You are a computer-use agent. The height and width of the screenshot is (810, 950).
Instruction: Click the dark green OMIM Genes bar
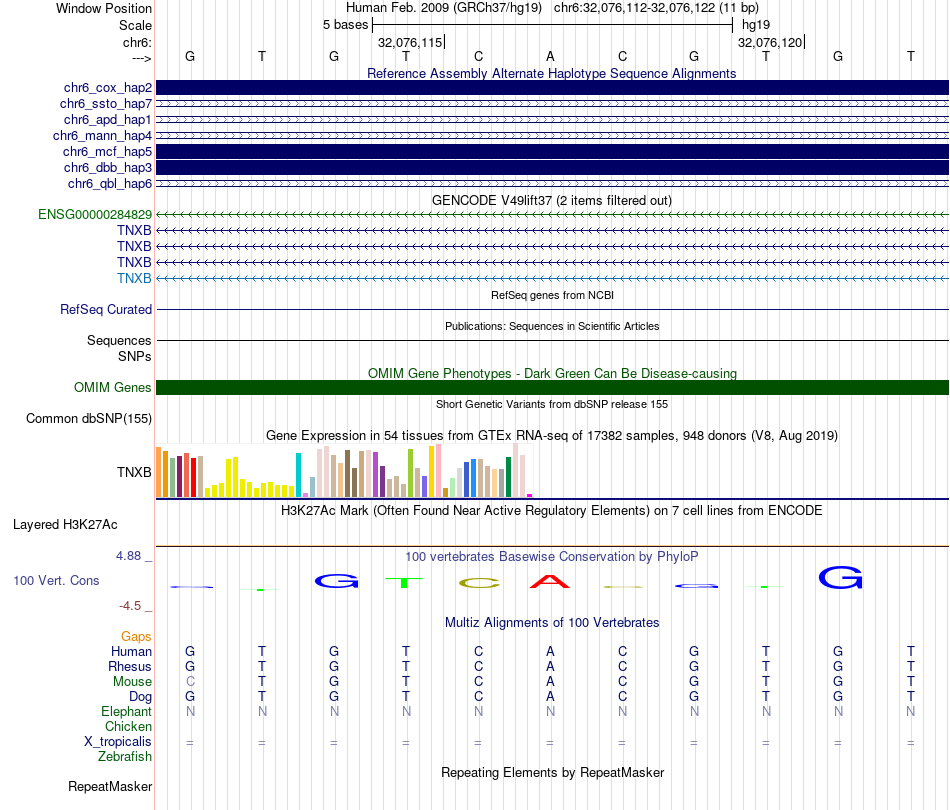point(552,388)
